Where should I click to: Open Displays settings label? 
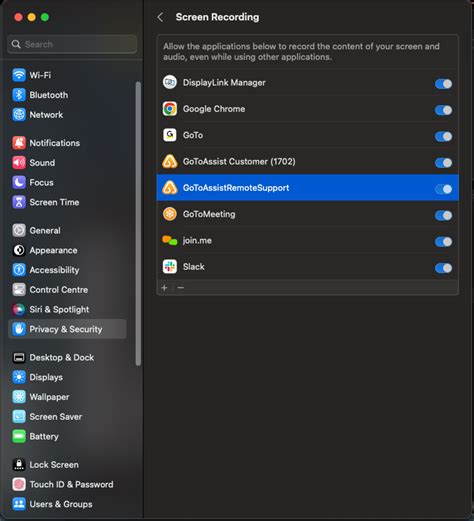[x=46, y=377]
